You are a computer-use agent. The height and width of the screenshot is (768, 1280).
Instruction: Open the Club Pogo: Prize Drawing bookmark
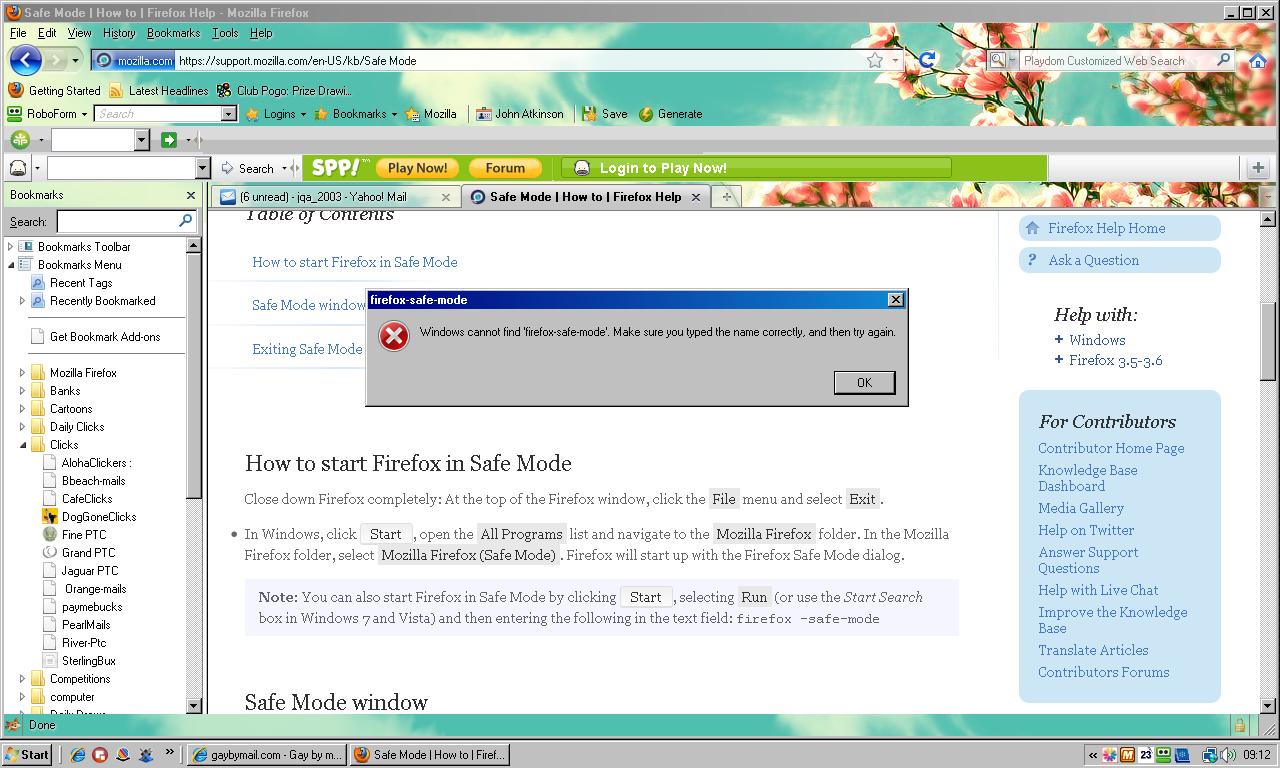(284, 90)
